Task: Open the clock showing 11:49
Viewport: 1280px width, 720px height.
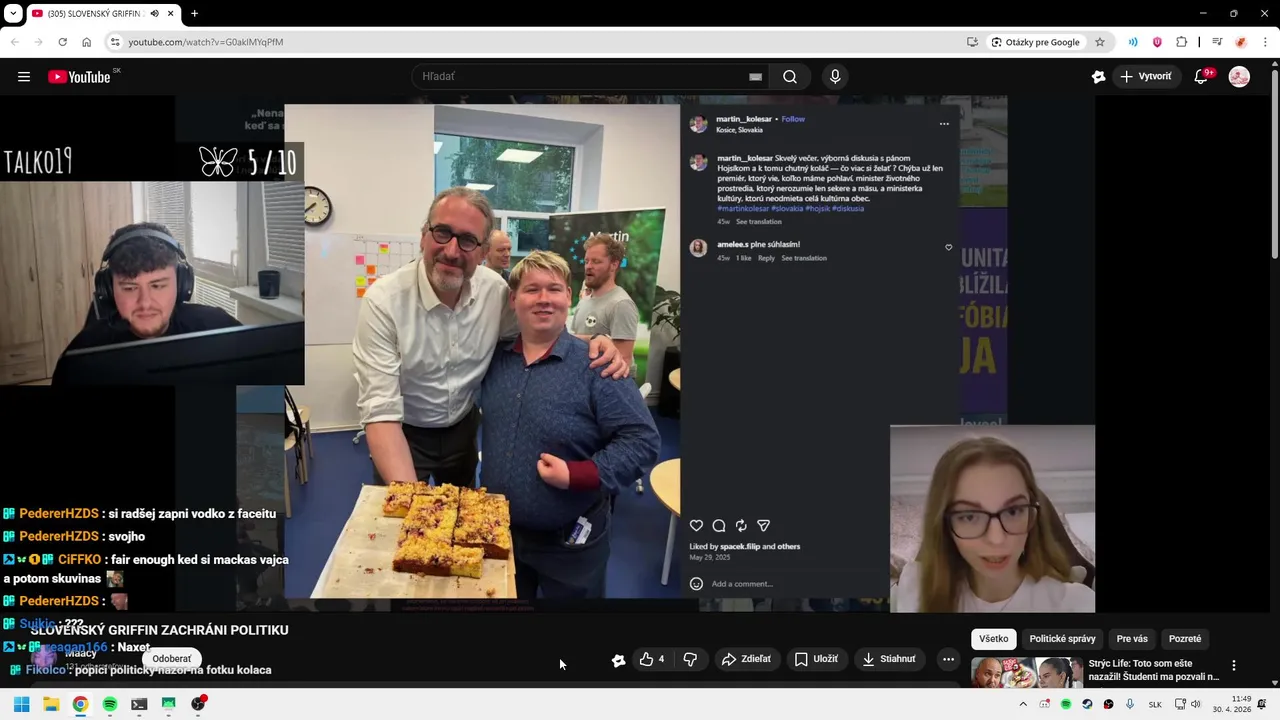Action: 1232,704
